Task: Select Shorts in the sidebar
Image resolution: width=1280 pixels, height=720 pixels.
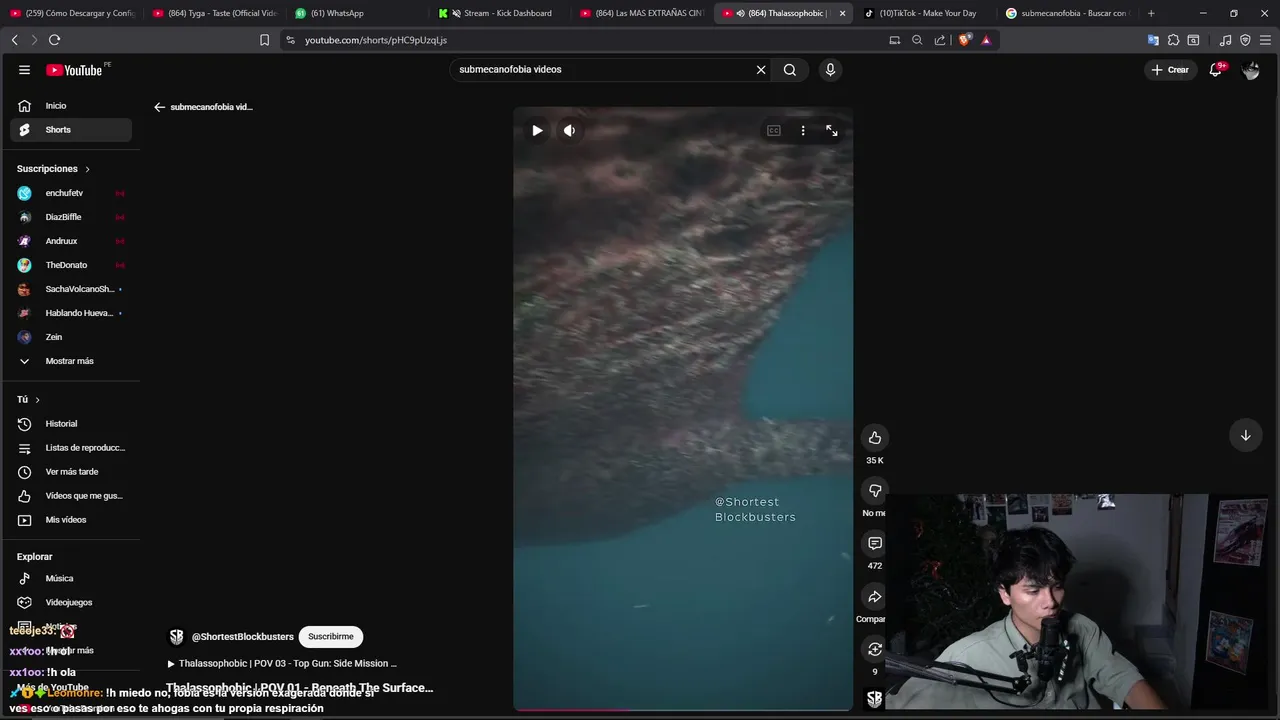Action: click(71, 130)
